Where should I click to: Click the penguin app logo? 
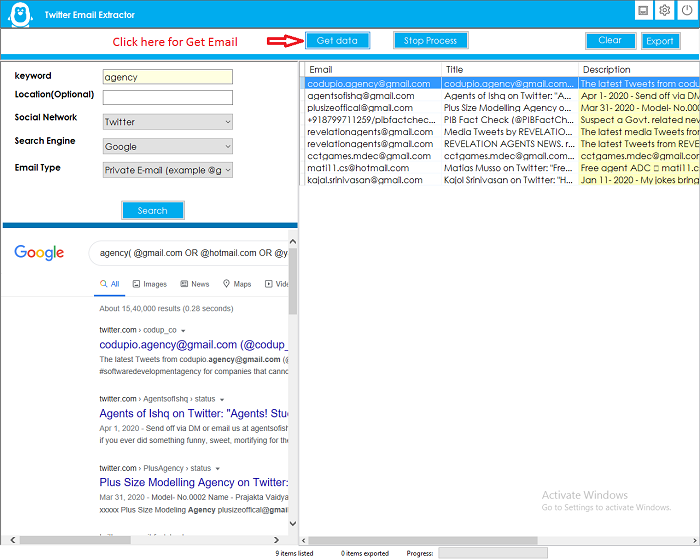pos(21,15)
